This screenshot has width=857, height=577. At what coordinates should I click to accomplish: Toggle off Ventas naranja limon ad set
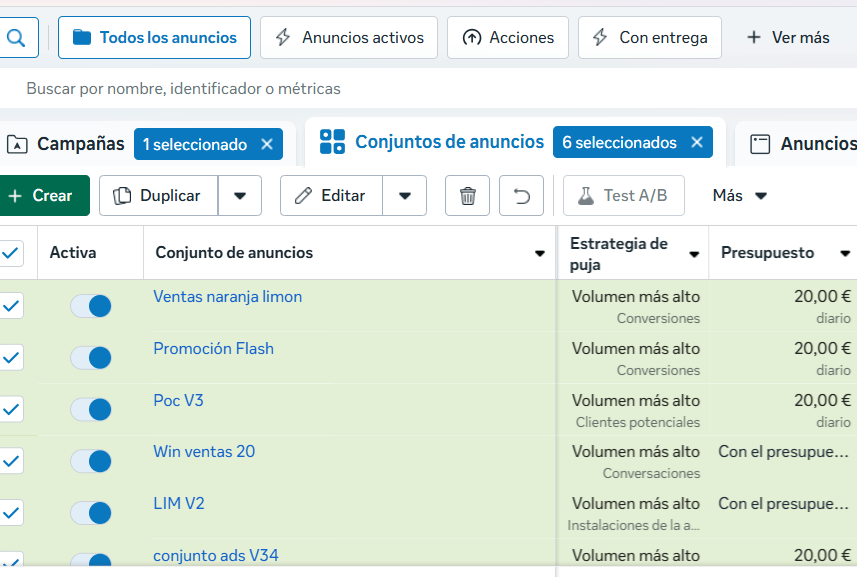(91, 306)
